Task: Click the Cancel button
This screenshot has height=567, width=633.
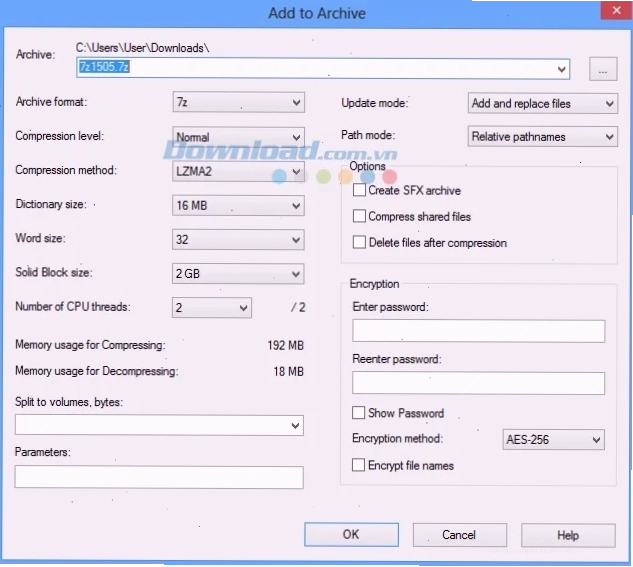Action: [x=459, y=535]
